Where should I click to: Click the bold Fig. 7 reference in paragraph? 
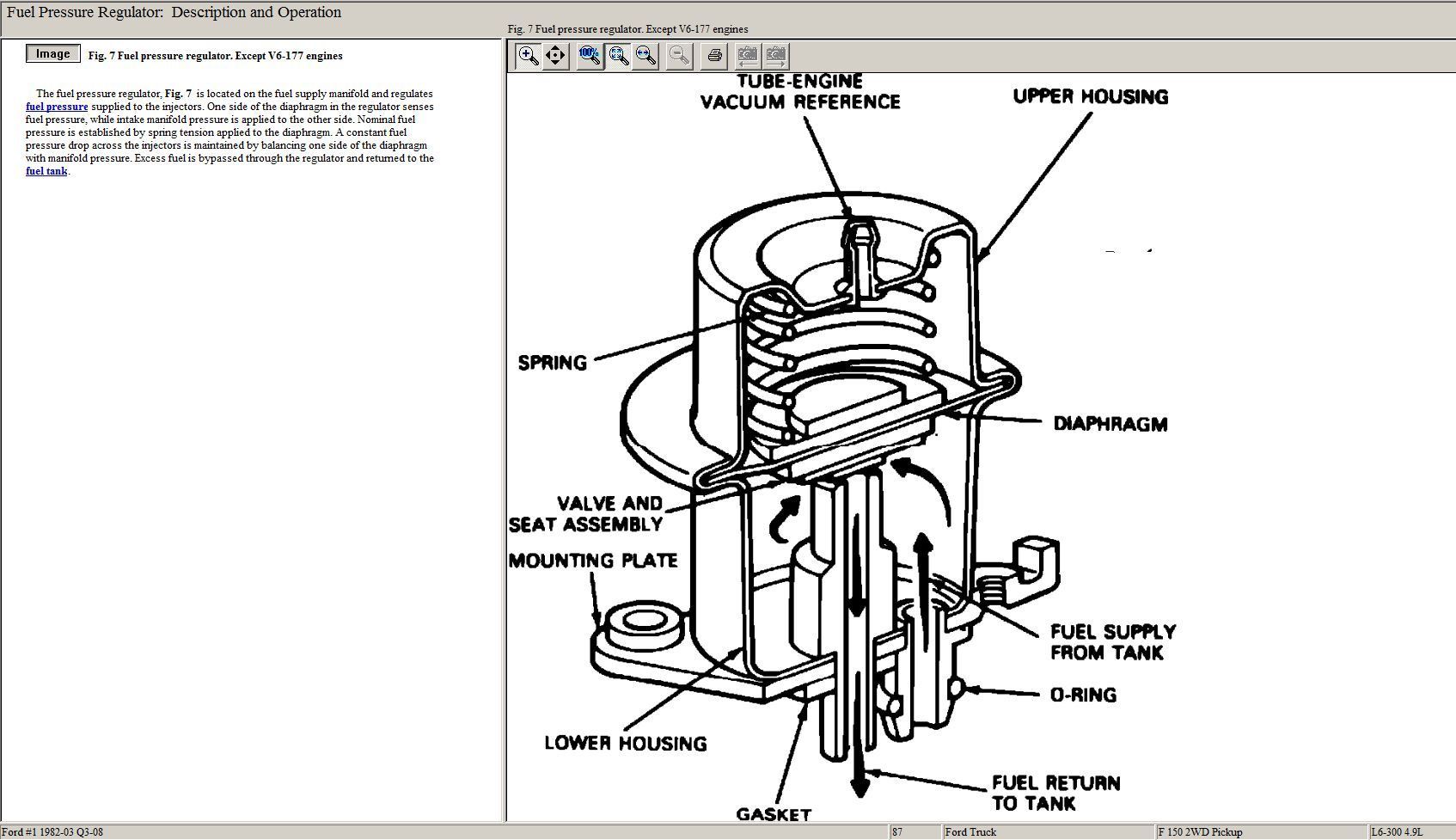[178, 94]
